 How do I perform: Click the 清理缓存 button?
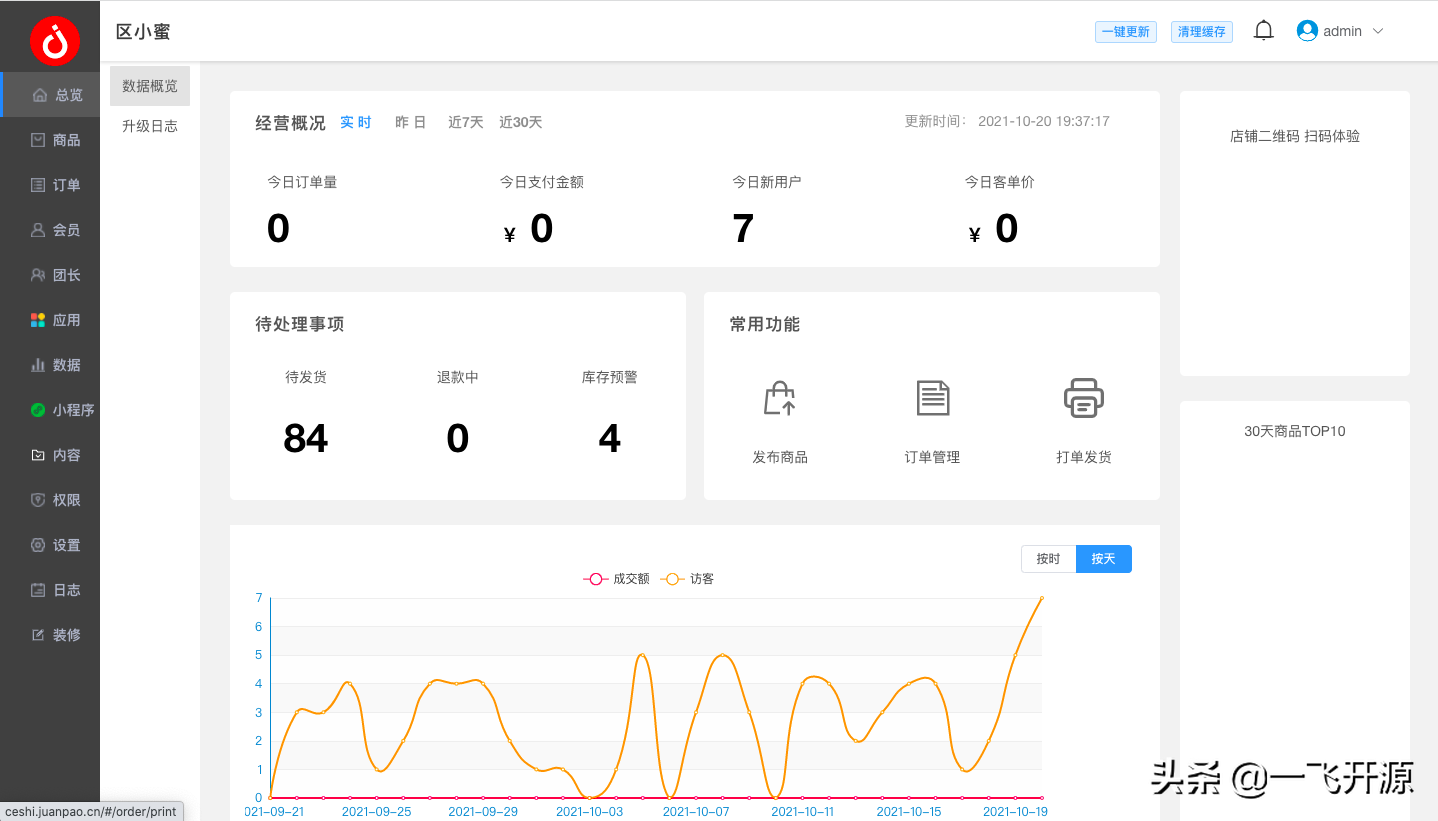point(1202,32)
